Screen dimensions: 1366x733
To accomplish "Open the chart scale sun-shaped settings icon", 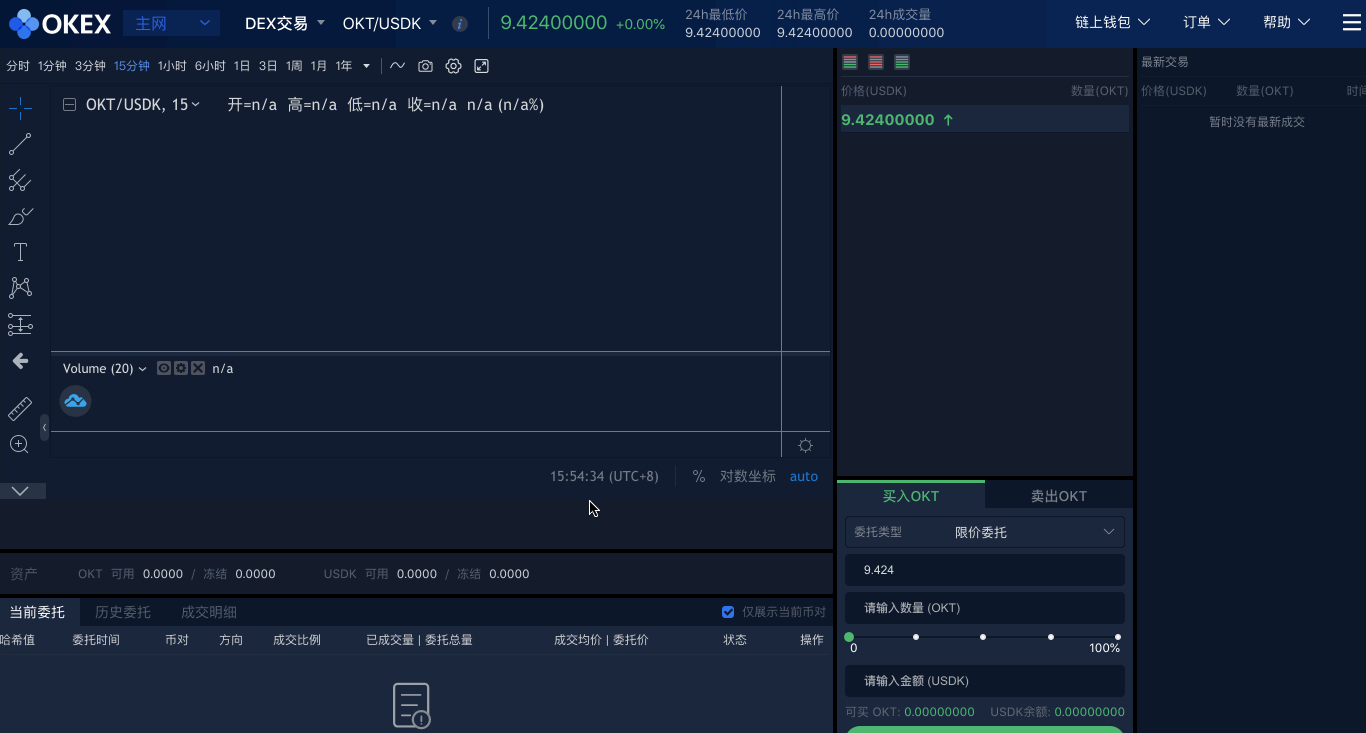I will (x=806, y=445).
